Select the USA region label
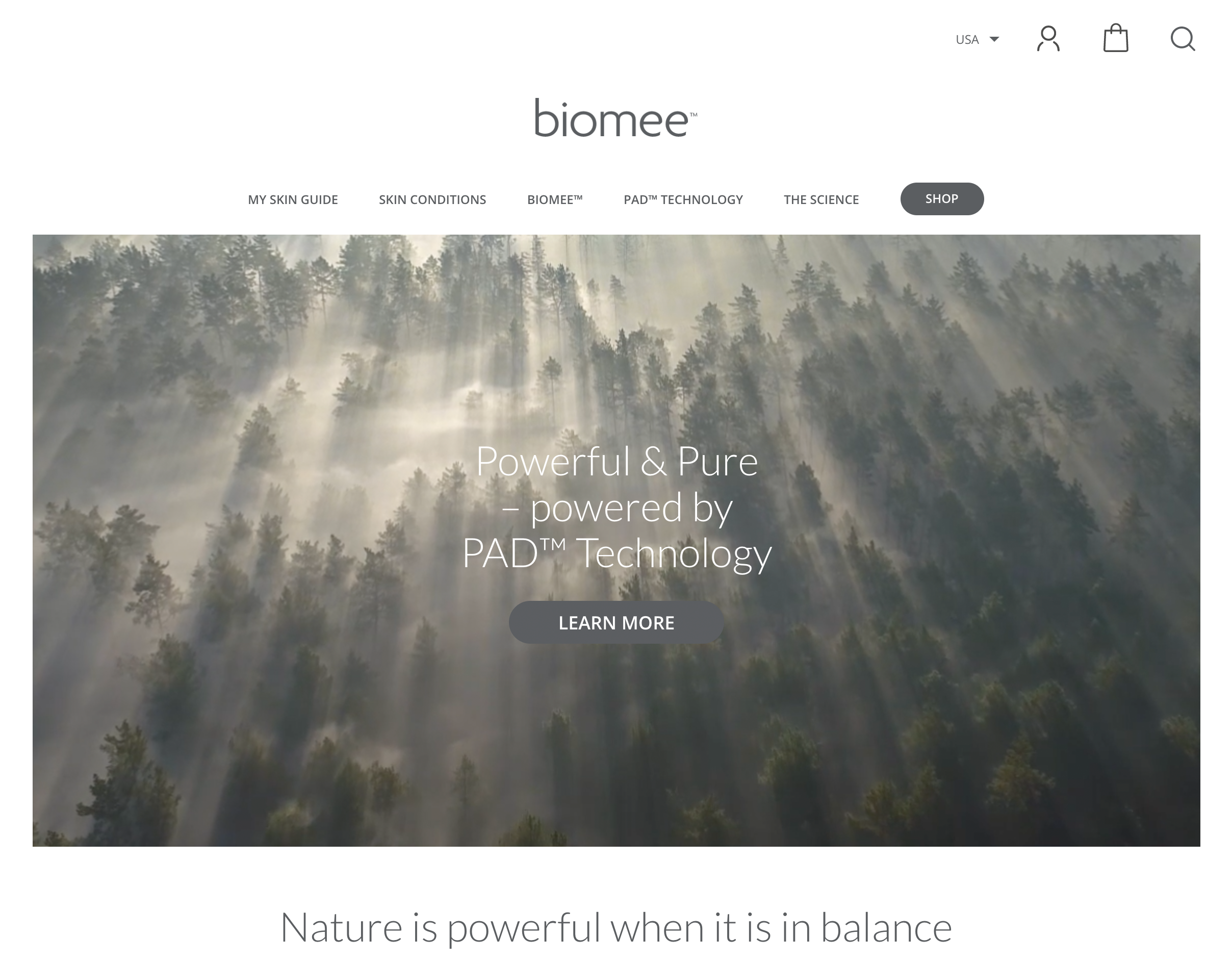Screen dimensions: 1232x963 tap(967, 39)
